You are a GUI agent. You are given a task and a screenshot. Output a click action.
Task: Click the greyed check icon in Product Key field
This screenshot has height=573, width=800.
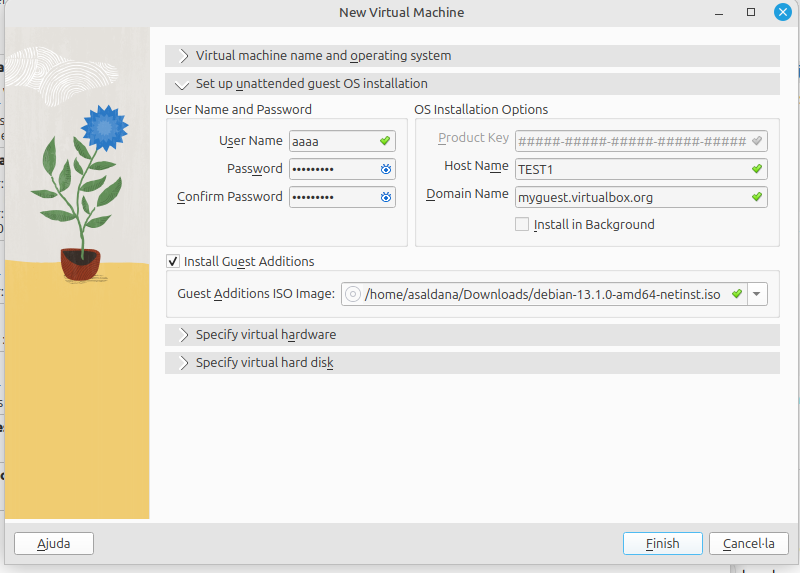click(757, 141)
